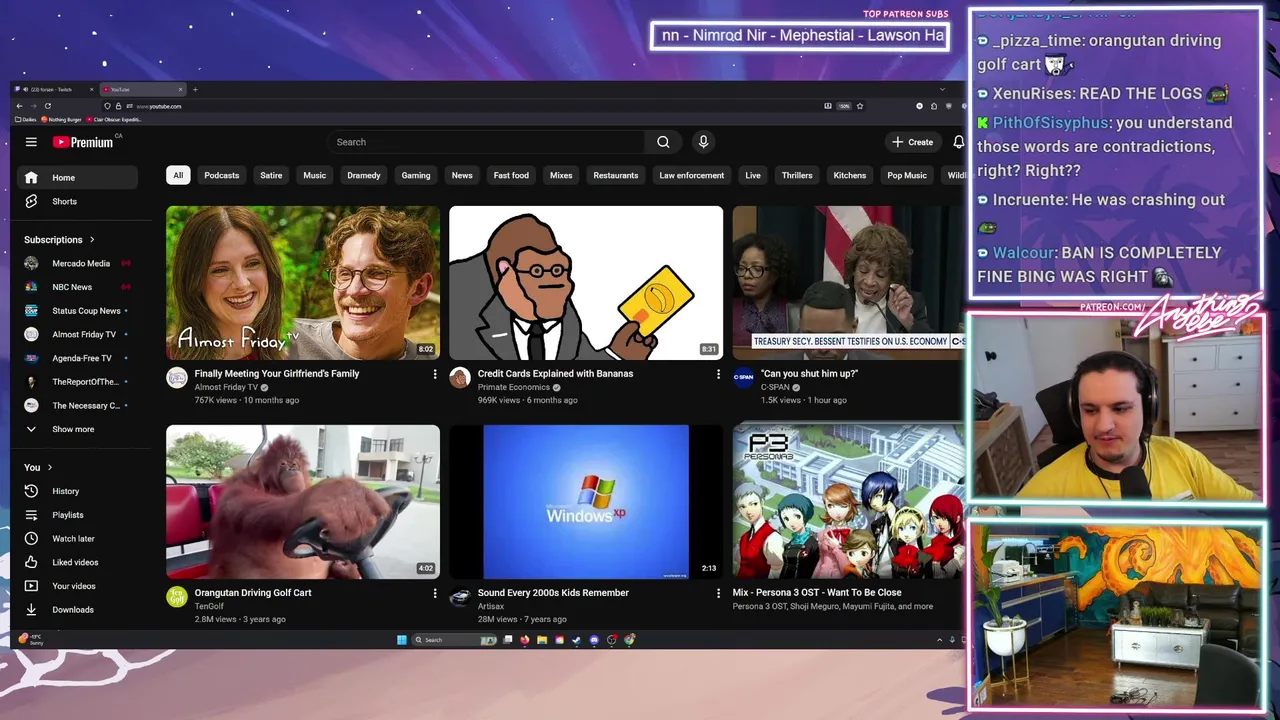This screenshot has height=720, width=1280.
Task: Expand the You section chevron
Action: 49,467
